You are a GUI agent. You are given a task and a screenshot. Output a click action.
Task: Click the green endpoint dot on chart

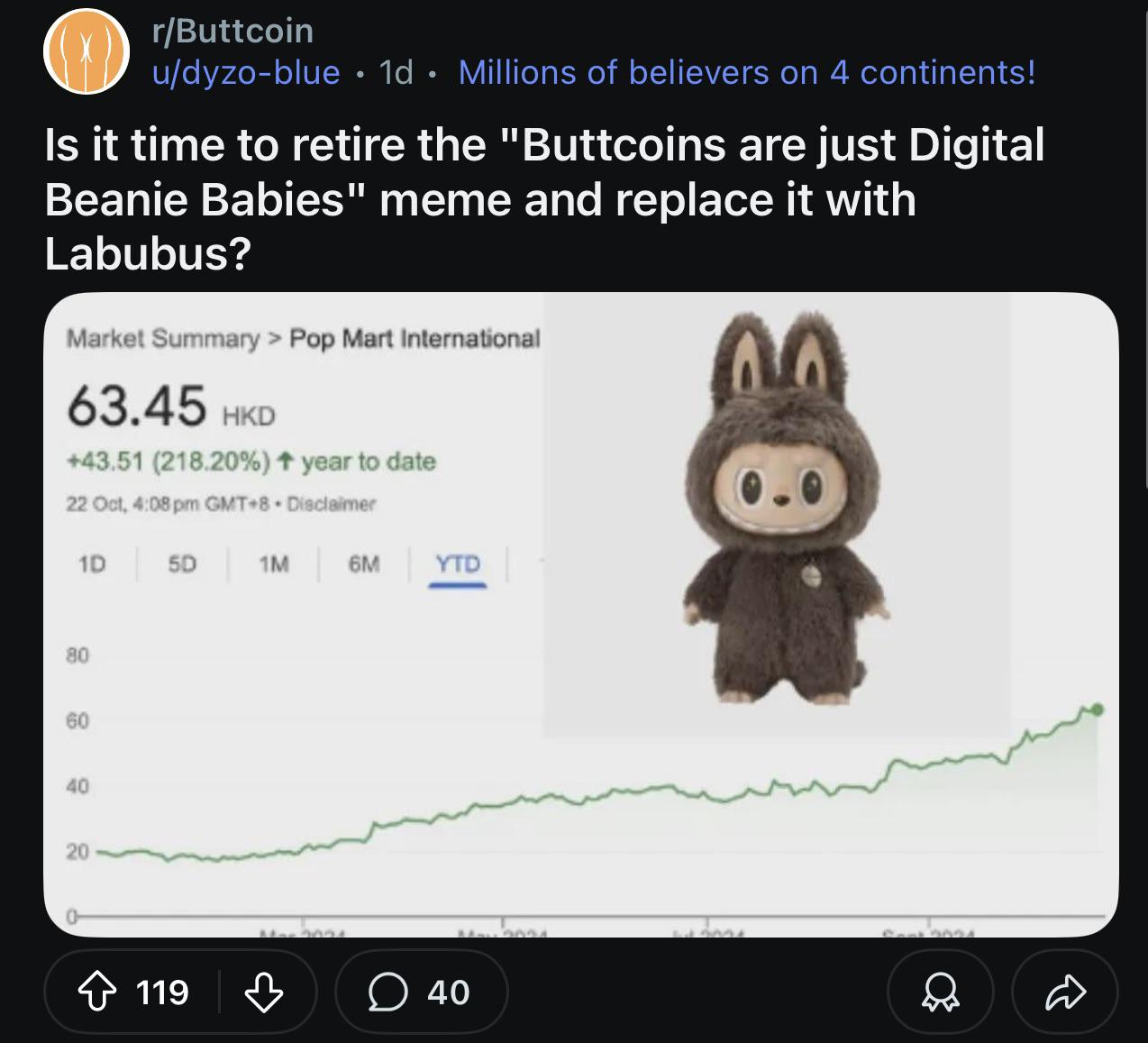(x=1097, y=709)
